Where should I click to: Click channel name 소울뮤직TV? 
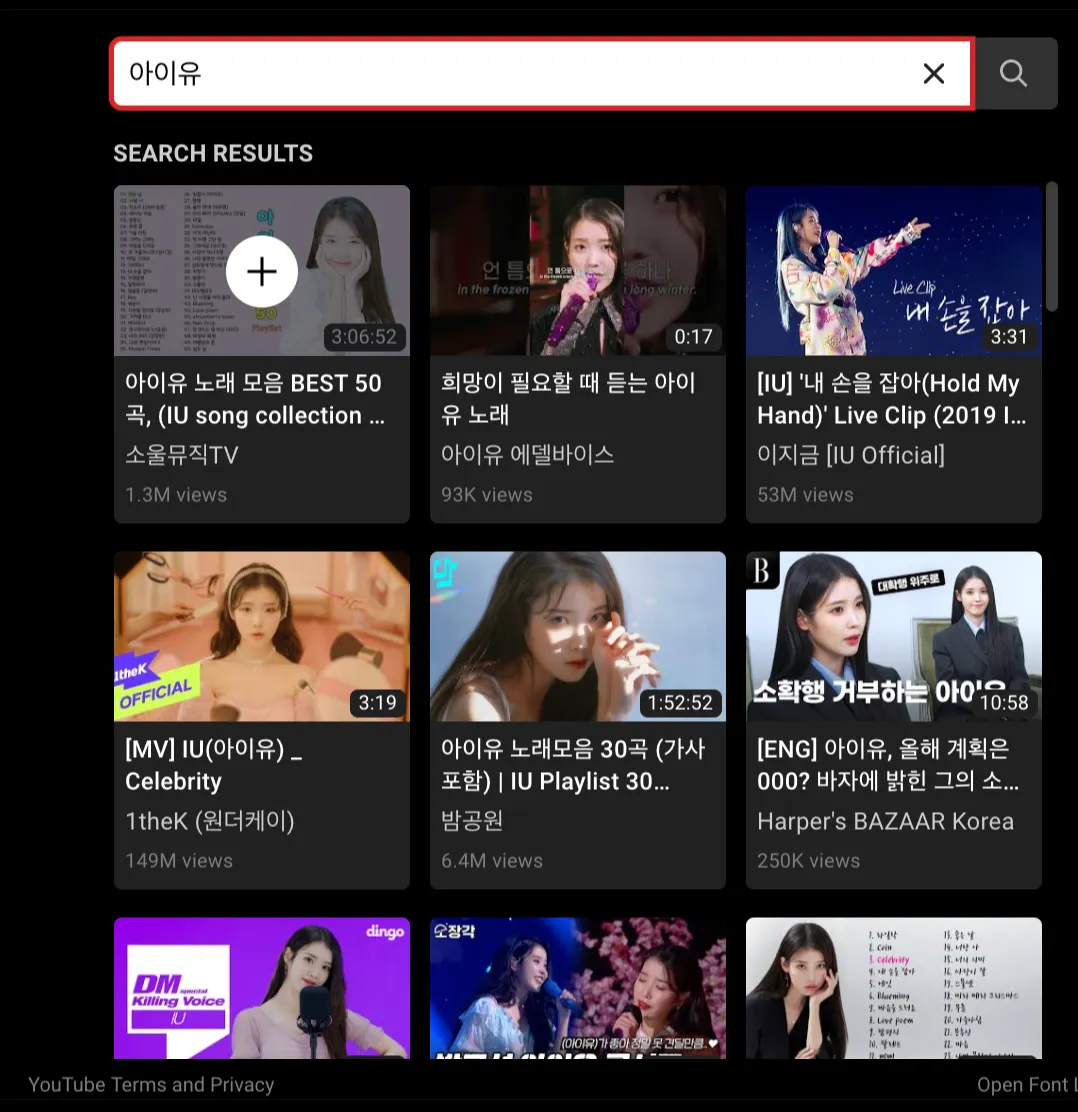pos(182,455)
